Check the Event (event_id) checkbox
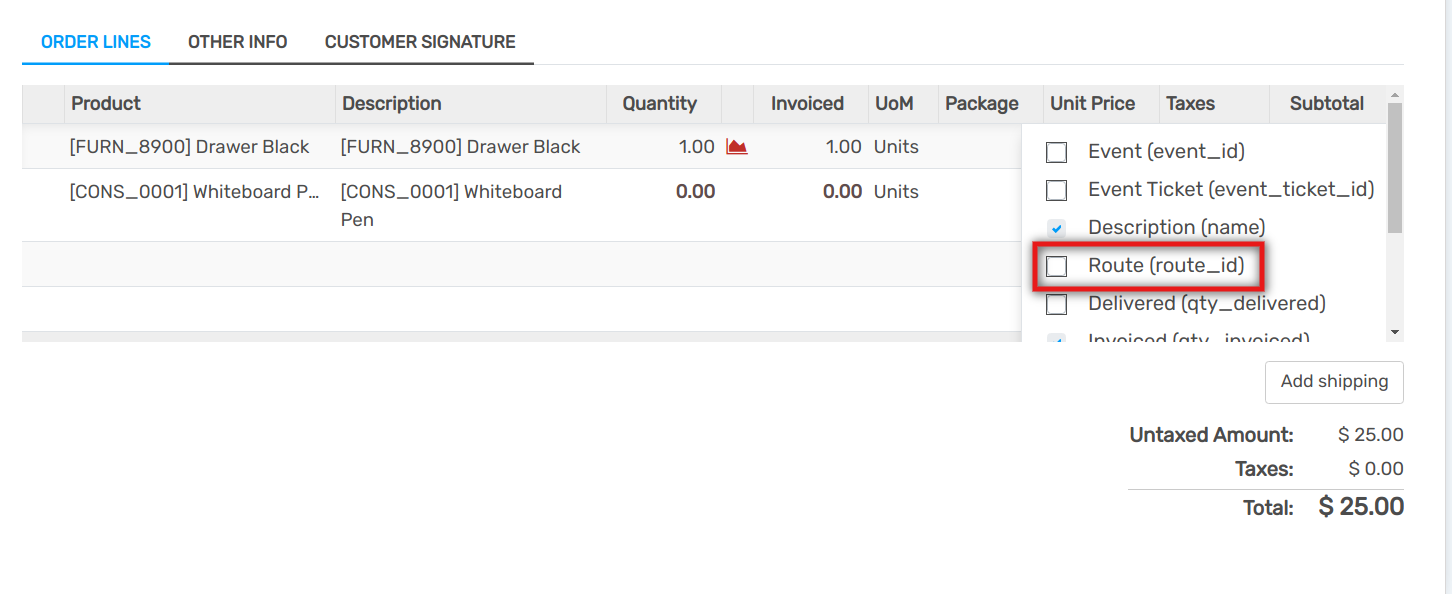 point(1056,151)
